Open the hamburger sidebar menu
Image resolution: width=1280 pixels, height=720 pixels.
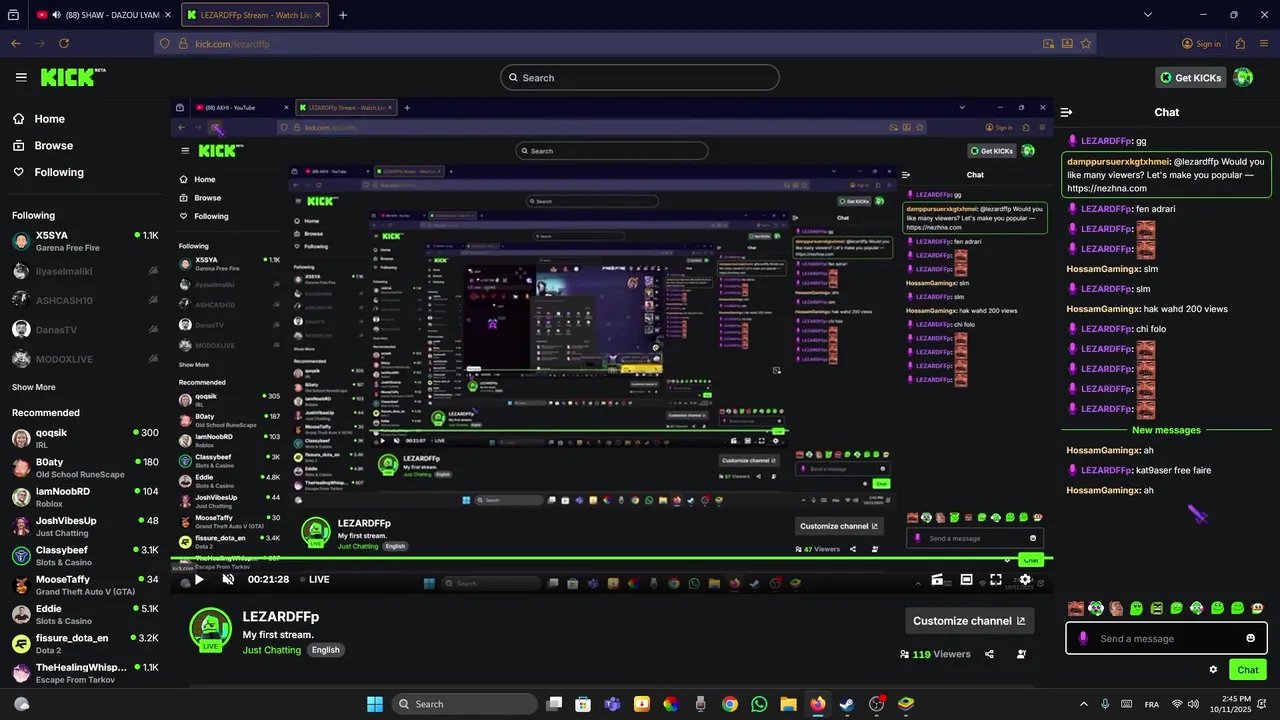click(21, 77)
